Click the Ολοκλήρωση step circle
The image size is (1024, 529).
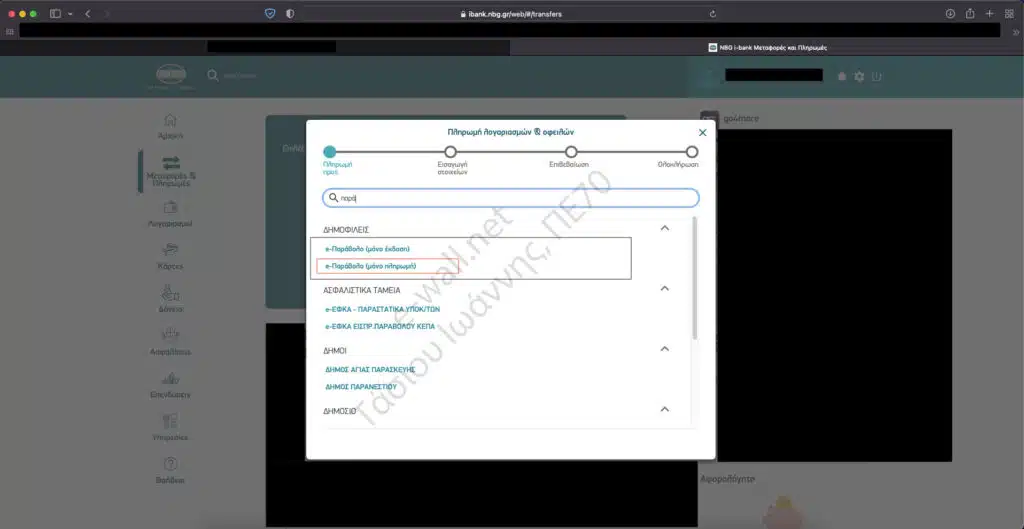692,152
